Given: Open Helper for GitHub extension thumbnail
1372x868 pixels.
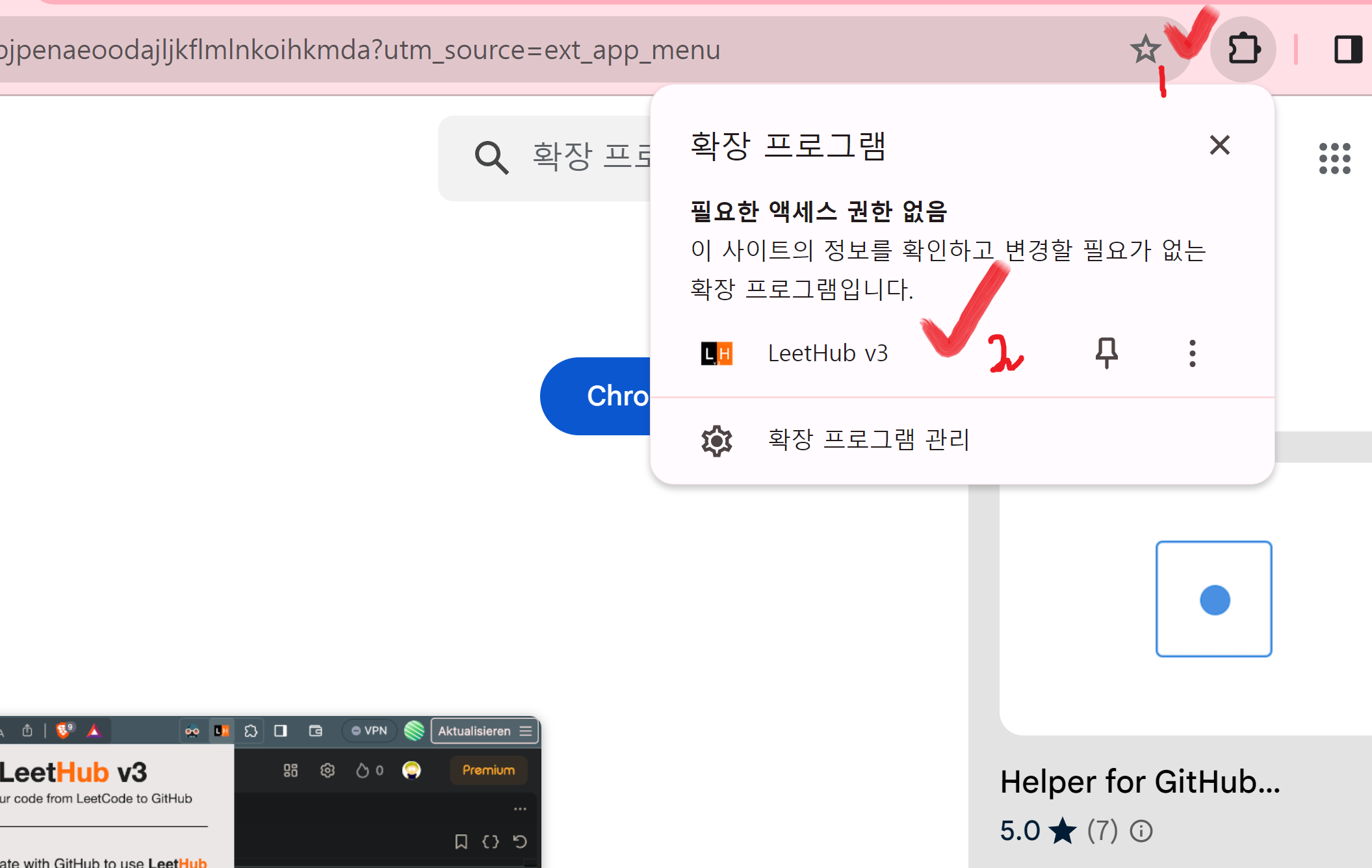Looking at the screenshot, I should coord(1213,598).
